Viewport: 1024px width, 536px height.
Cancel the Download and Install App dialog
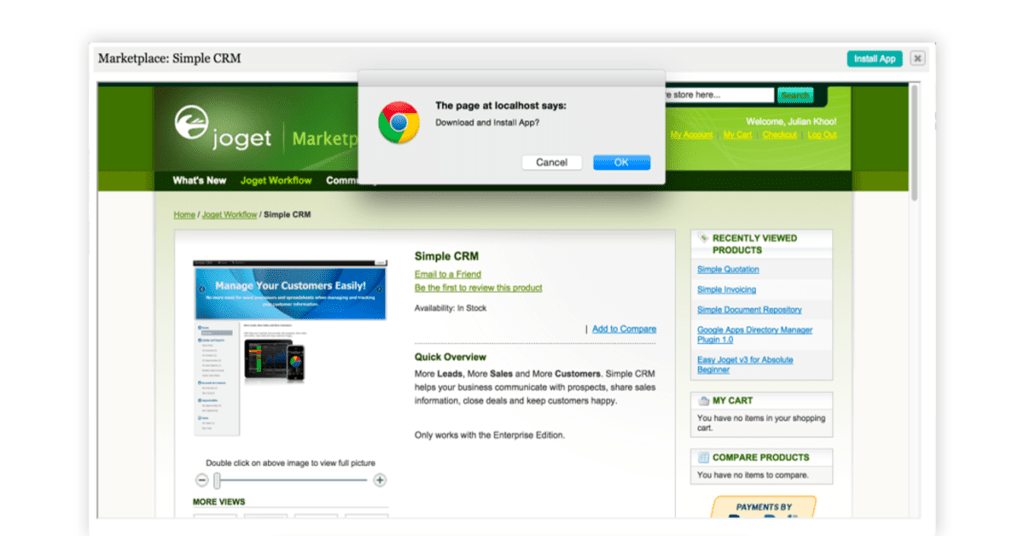(551, 162)
